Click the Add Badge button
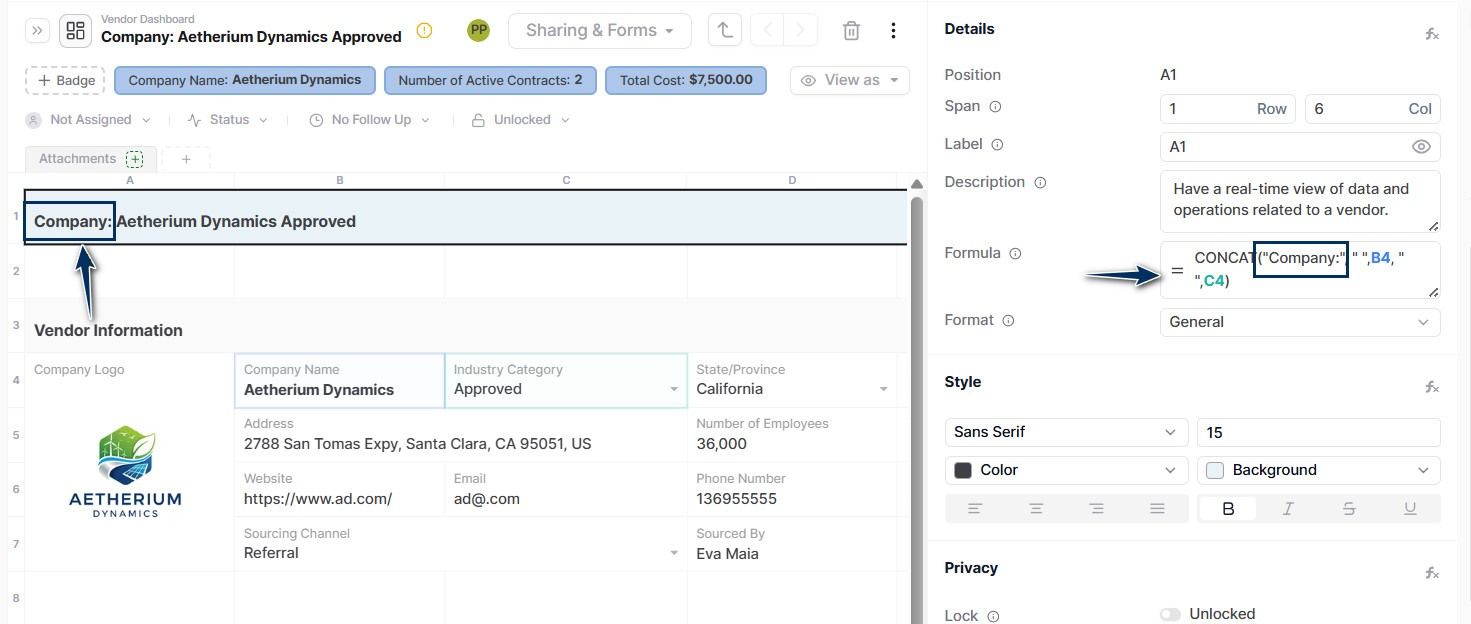 [x=65, y=81]
